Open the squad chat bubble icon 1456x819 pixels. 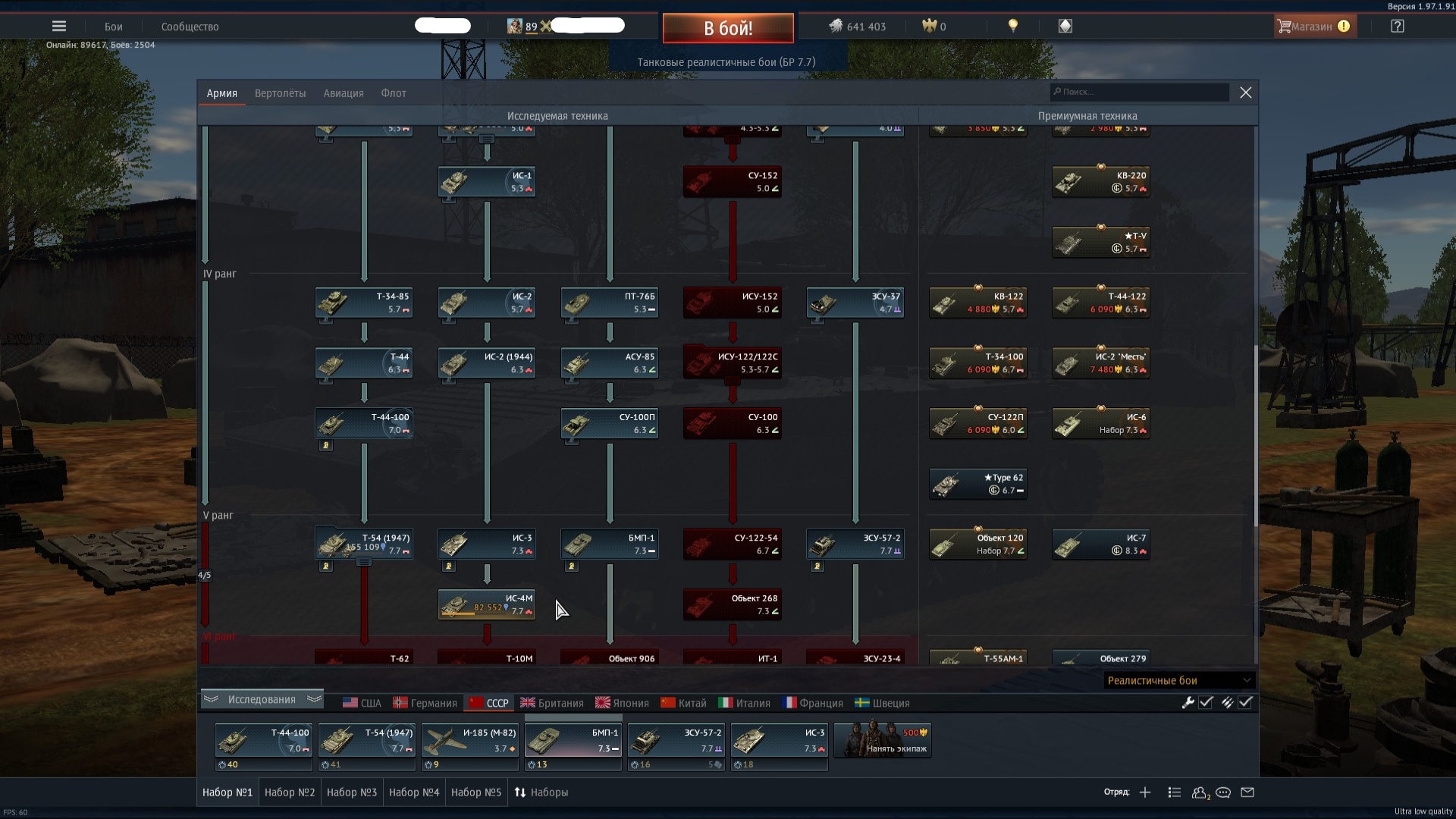pyautogui.click(x=1223, y=792)
